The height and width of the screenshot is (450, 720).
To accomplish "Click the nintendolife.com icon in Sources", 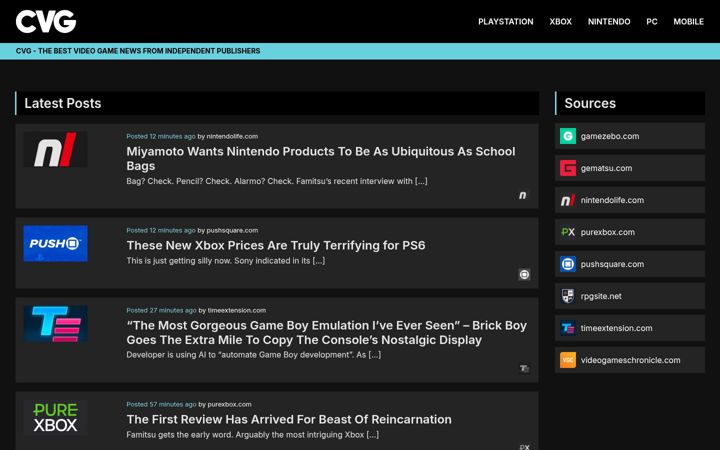I will point(568,200).
